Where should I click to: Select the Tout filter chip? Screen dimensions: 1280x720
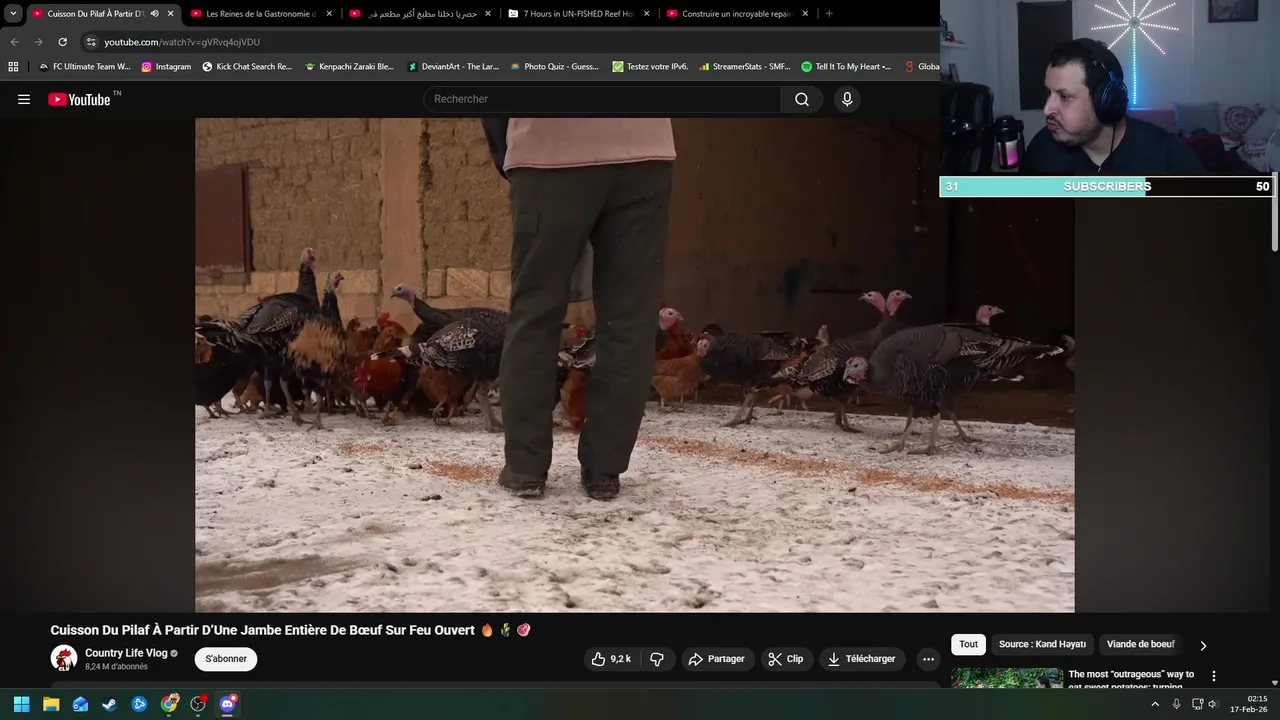tap(968, 644)
